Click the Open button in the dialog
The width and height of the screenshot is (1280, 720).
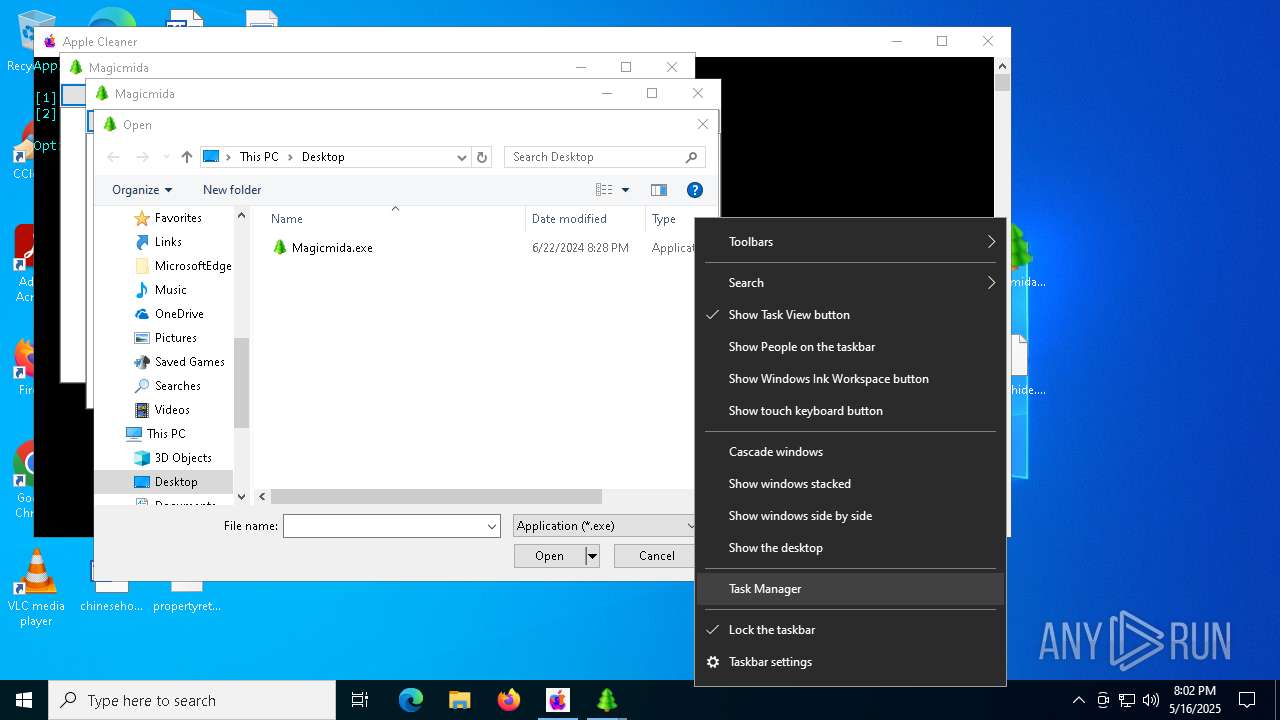(549, 556)
